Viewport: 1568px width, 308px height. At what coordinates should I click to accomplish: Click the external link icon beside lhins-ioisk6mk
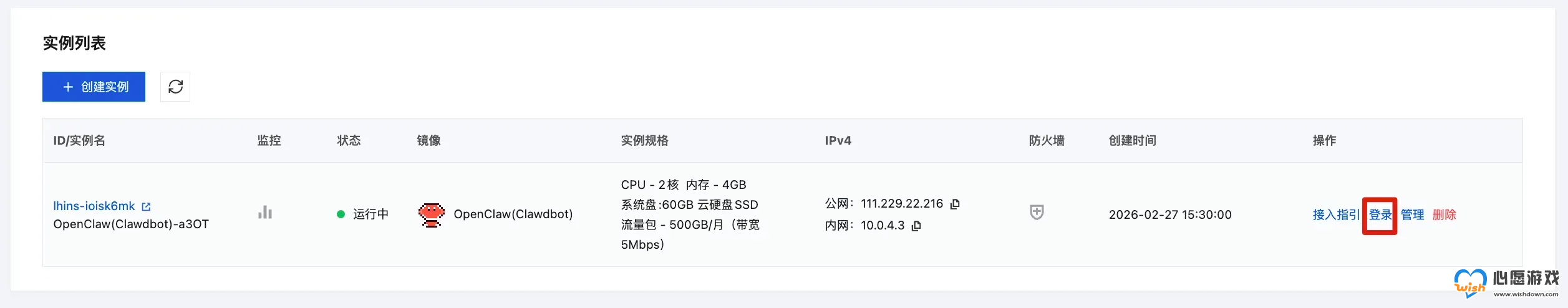pos(146,206)
